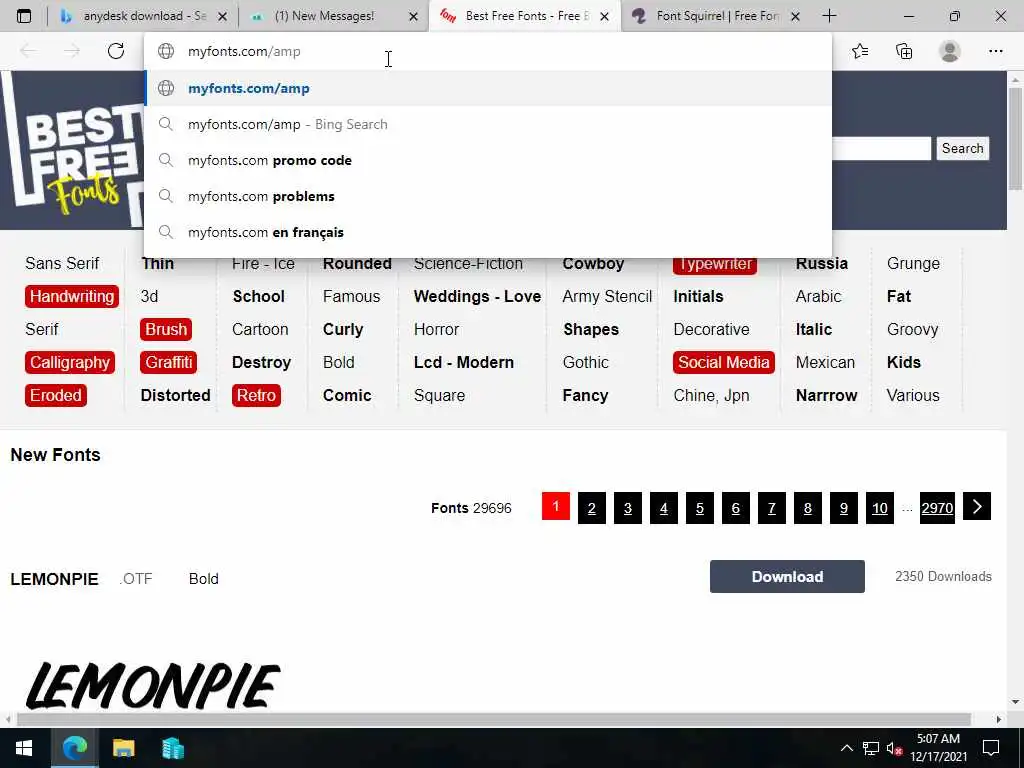Click the browser forward arrow

point(71,51)
